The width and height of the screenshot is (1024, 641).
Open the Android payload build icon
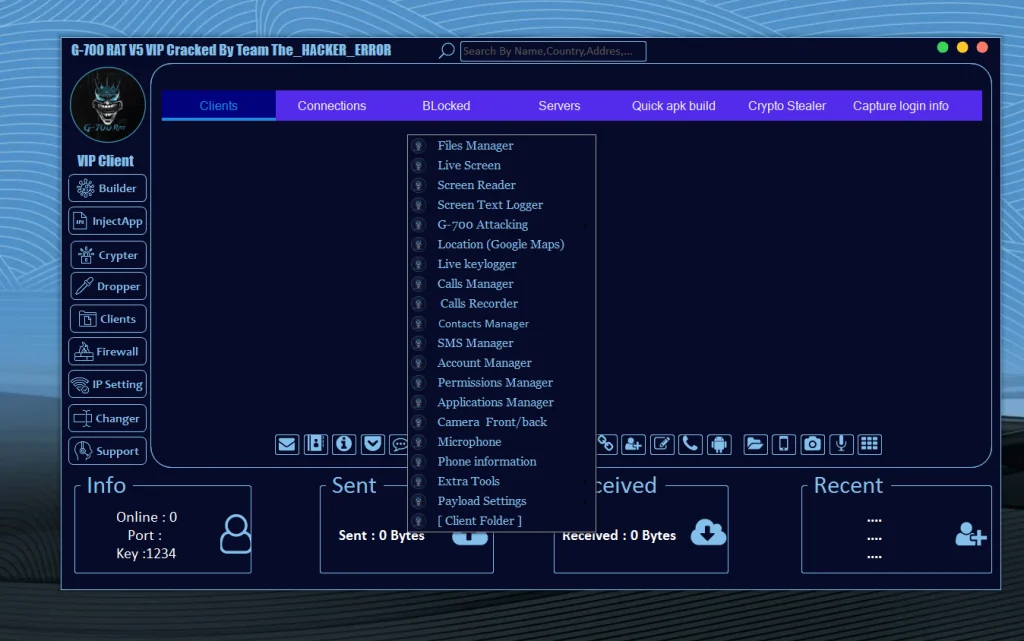(x=718, y=444)
